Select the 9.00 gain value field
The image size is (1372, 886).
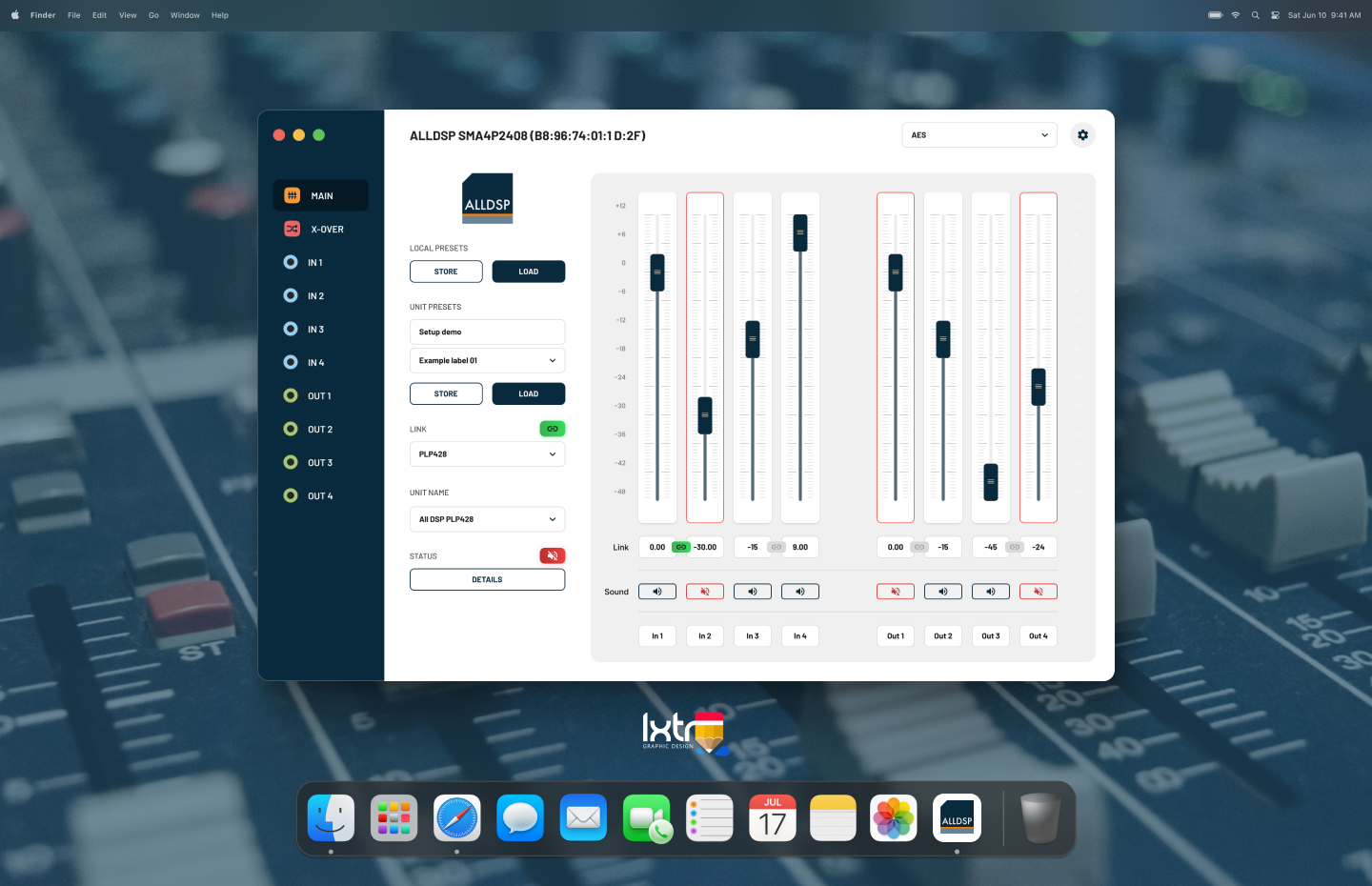point(801,547)
